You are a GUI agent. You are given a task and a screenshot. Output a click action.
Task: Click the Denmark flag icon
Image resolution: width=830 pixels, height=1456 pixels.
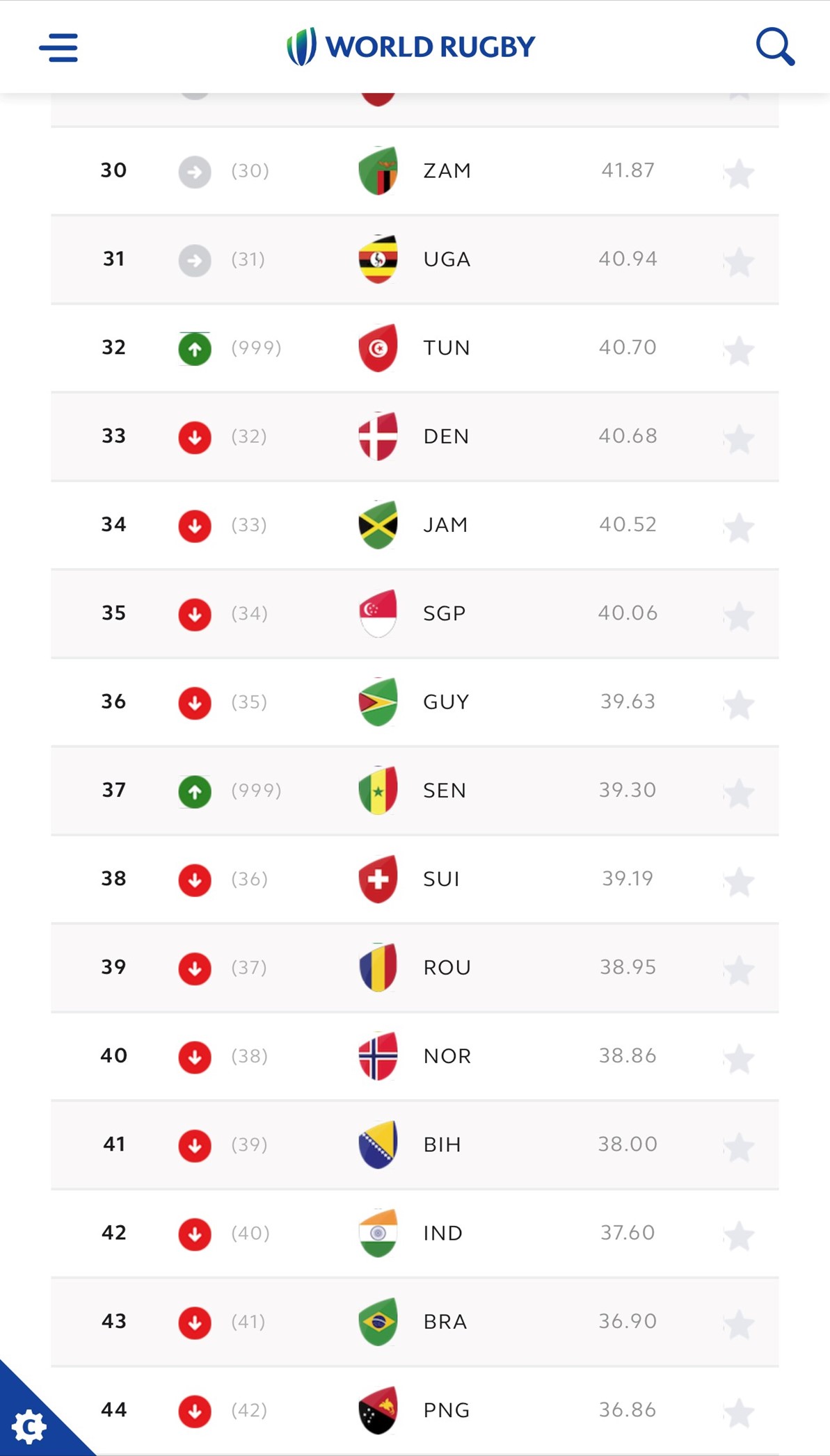point(378,436)
